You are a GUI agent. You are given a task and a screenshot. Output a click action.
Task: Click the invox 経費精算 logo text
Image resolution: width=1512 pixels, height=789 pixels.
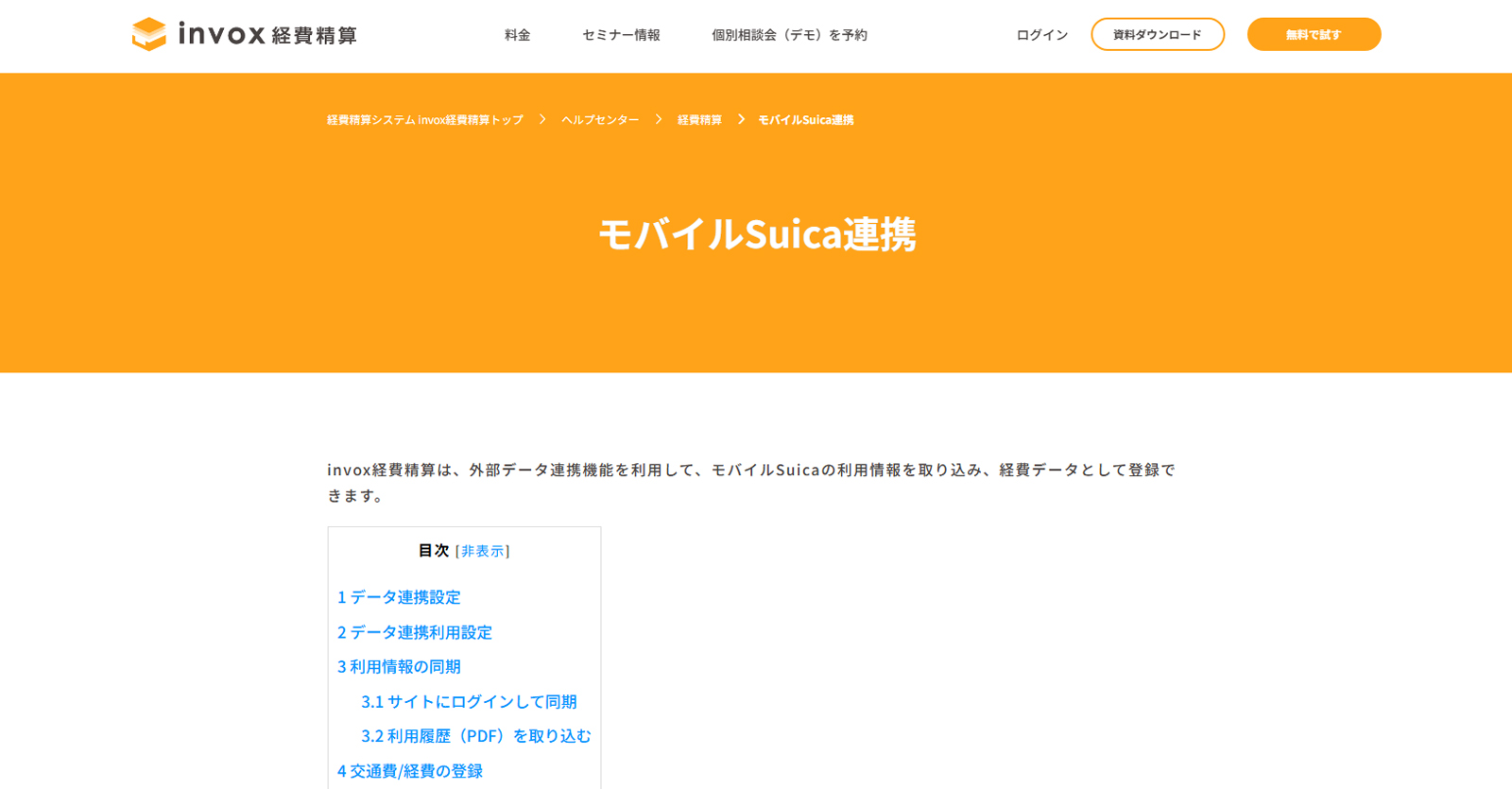coord(267,35)
